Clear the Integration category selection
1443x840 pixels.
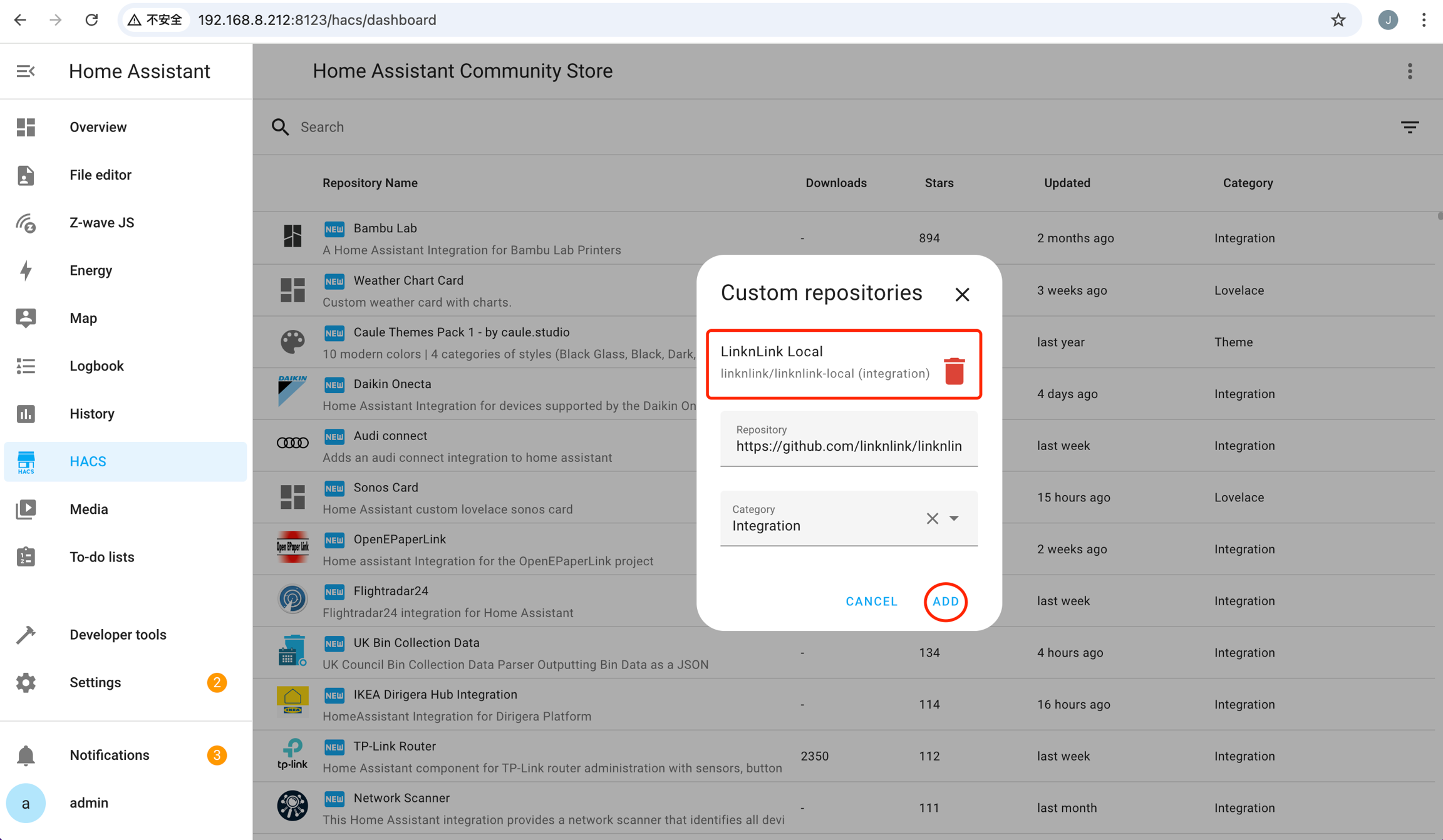[x=932, y=518]
